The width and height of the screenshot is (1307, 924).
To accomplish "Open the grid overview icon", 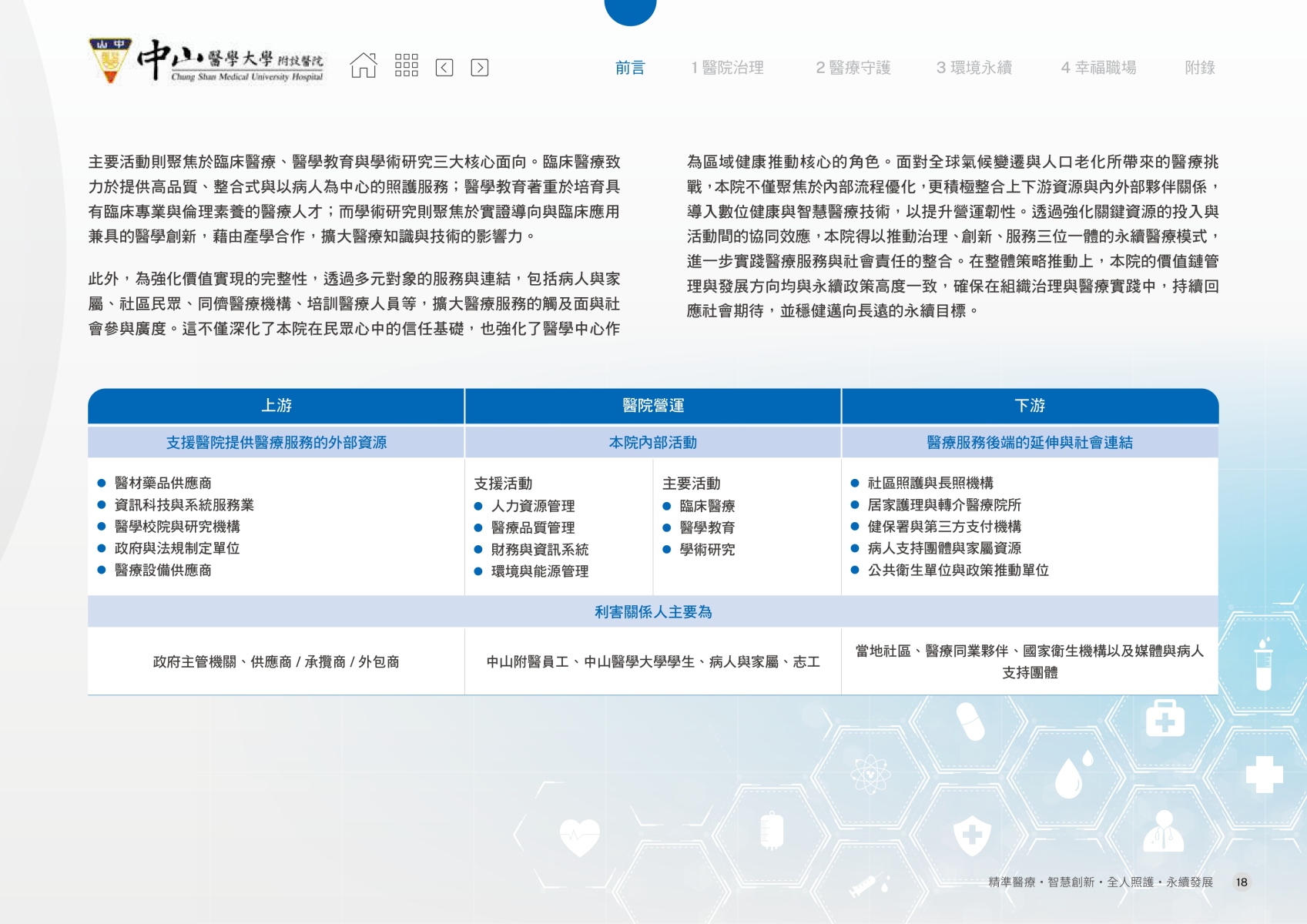I will pos(406,66).
